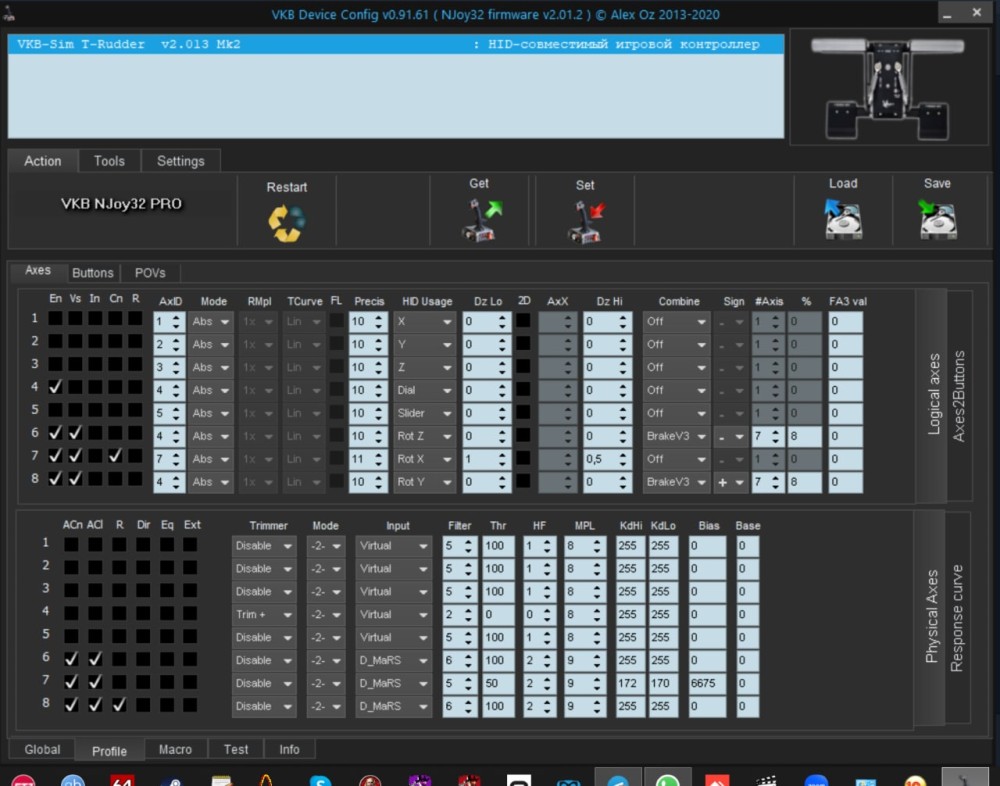This screenshot has width=1000, height=786.
Task: Open Telegram from the taskbar
Action: pyautogui.click(x=618, y=781)
